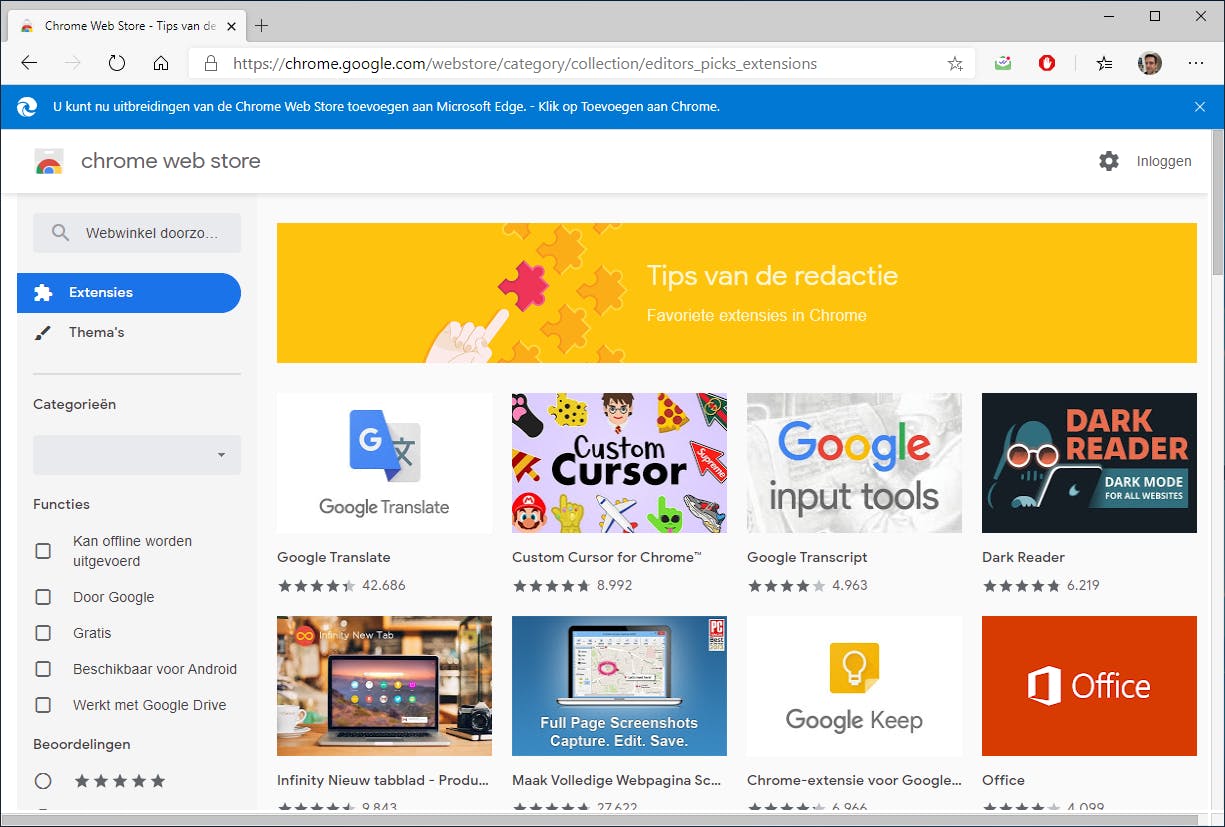
Task: Open the browser home page icon
Action: pos(161,63)
